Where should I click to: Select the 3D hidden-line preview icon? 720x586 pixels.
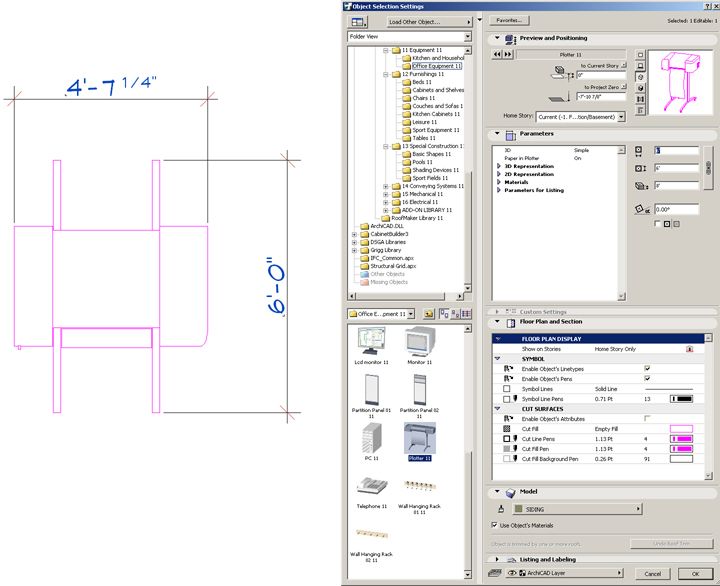coord(641,77)
